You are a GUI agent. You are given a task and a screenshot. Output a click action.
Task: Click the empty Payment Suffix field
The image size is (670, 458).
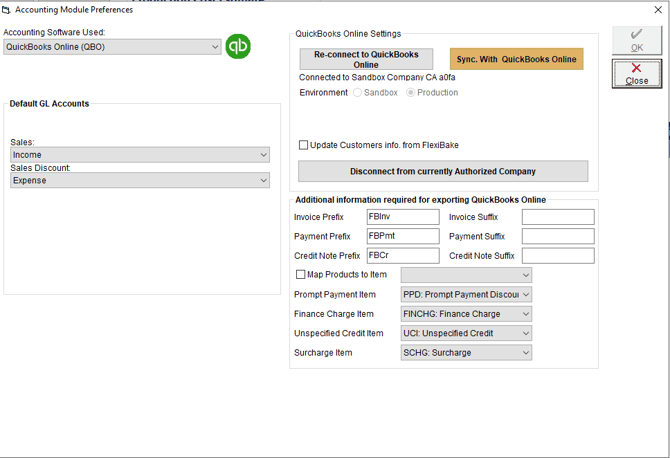(558, 236)
